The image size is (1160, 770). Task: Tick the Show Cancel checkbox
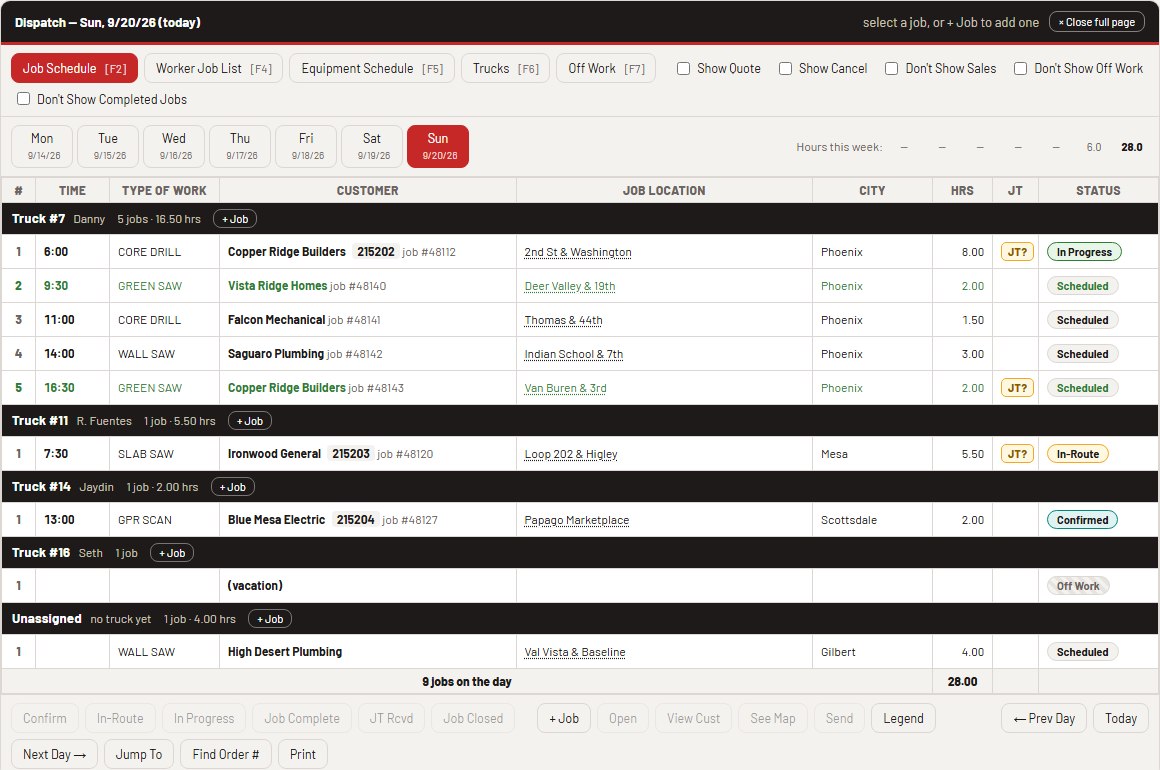(x=786, y=69)
